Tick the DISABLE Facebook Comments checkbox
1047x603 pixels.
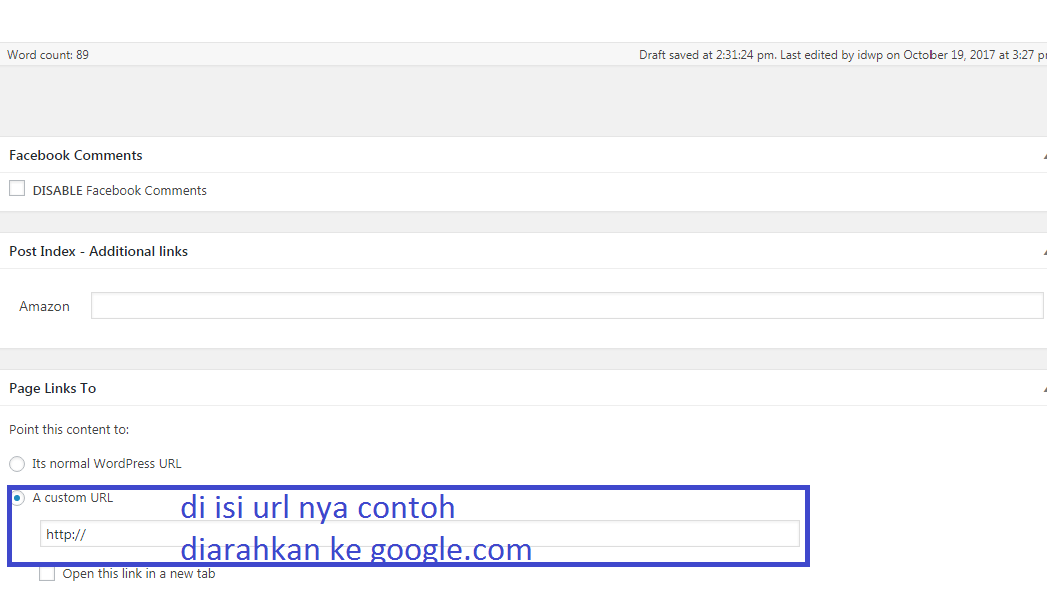coord(17,189)
